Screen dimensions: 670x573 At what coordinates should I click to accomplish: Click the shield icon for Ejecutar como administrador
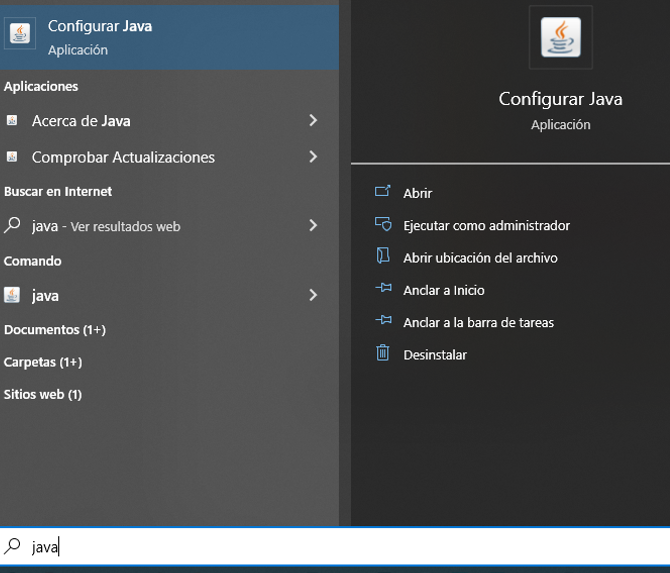coord(383,224)
